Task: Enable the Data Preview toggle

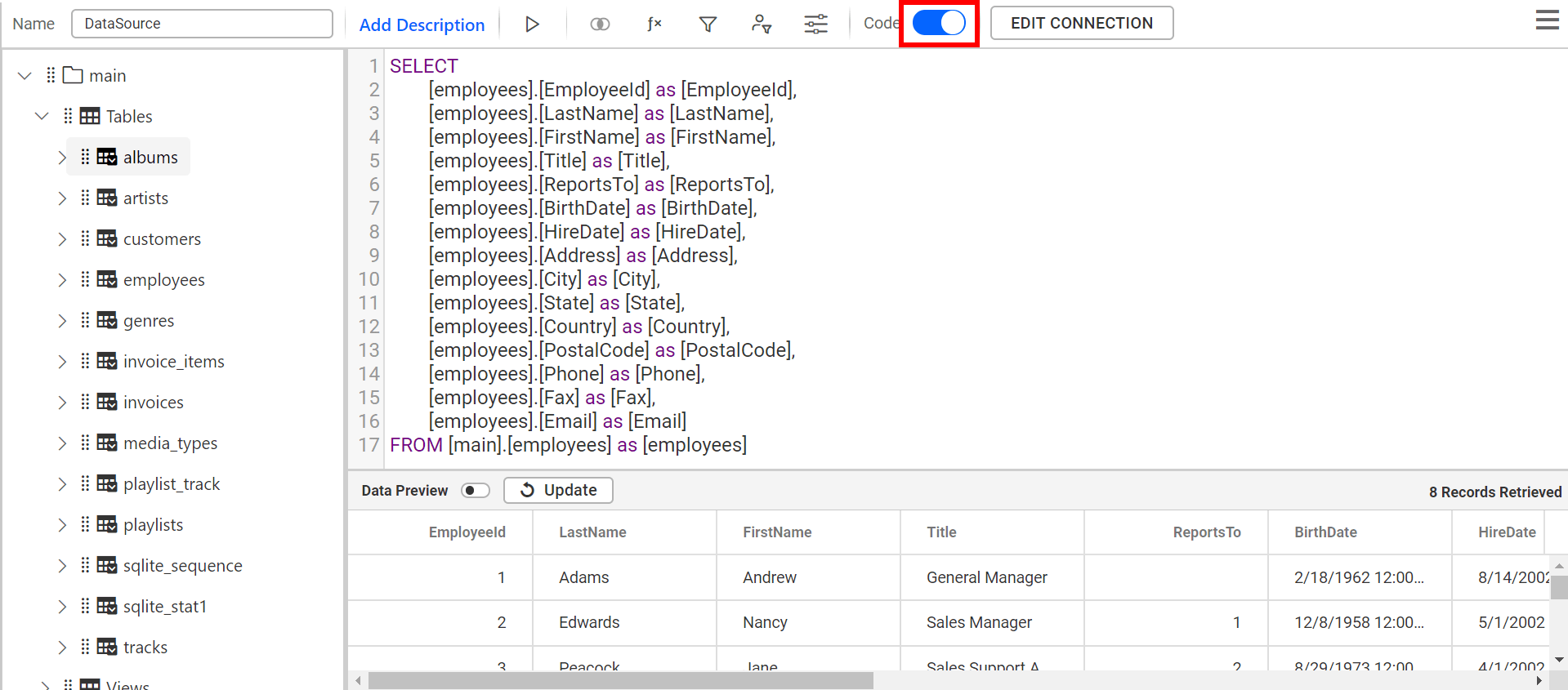Action: coord(476,491)
